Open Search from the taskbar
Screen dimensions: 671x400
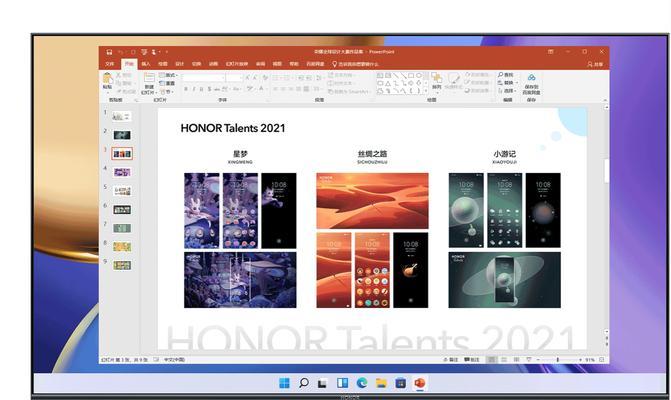(x=303, y=383)
